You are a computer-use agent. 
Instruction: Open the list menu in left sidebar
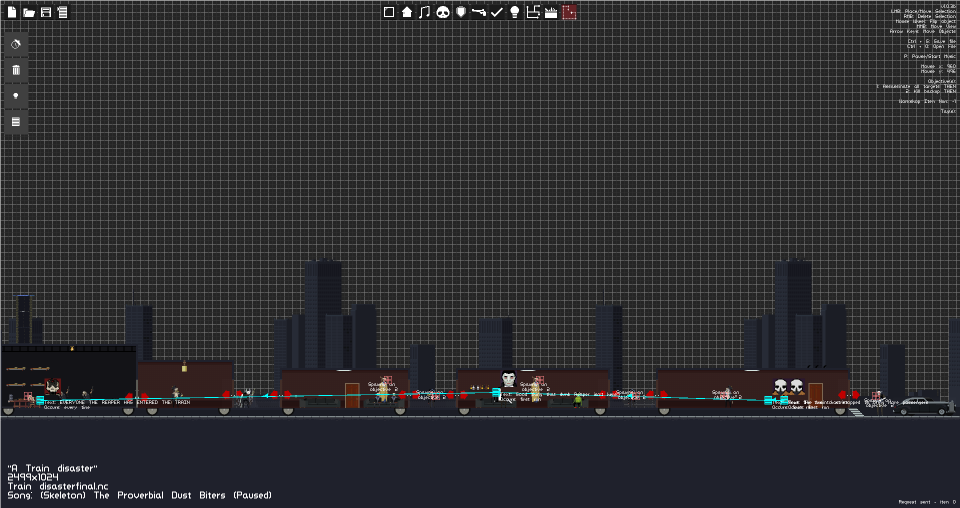click(x=16, y=122)
